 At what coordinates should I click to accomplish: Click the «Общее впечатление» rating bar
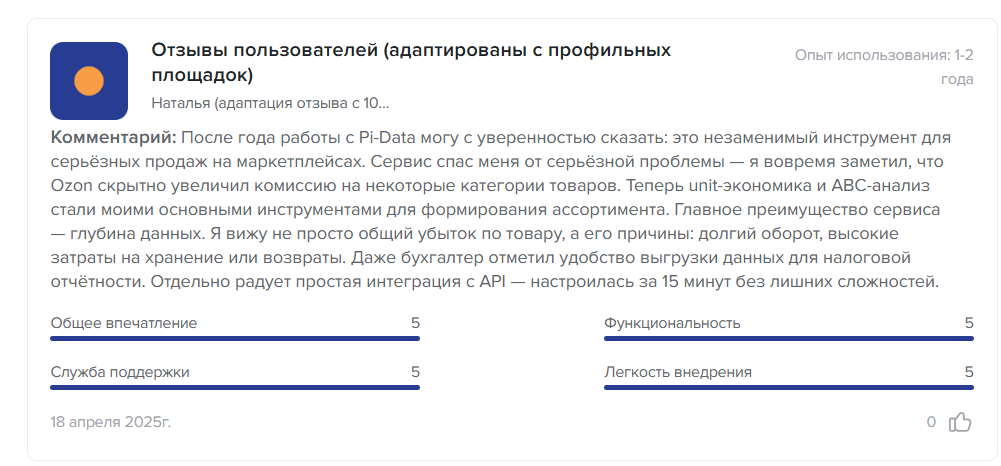click(x=235, y=339)
